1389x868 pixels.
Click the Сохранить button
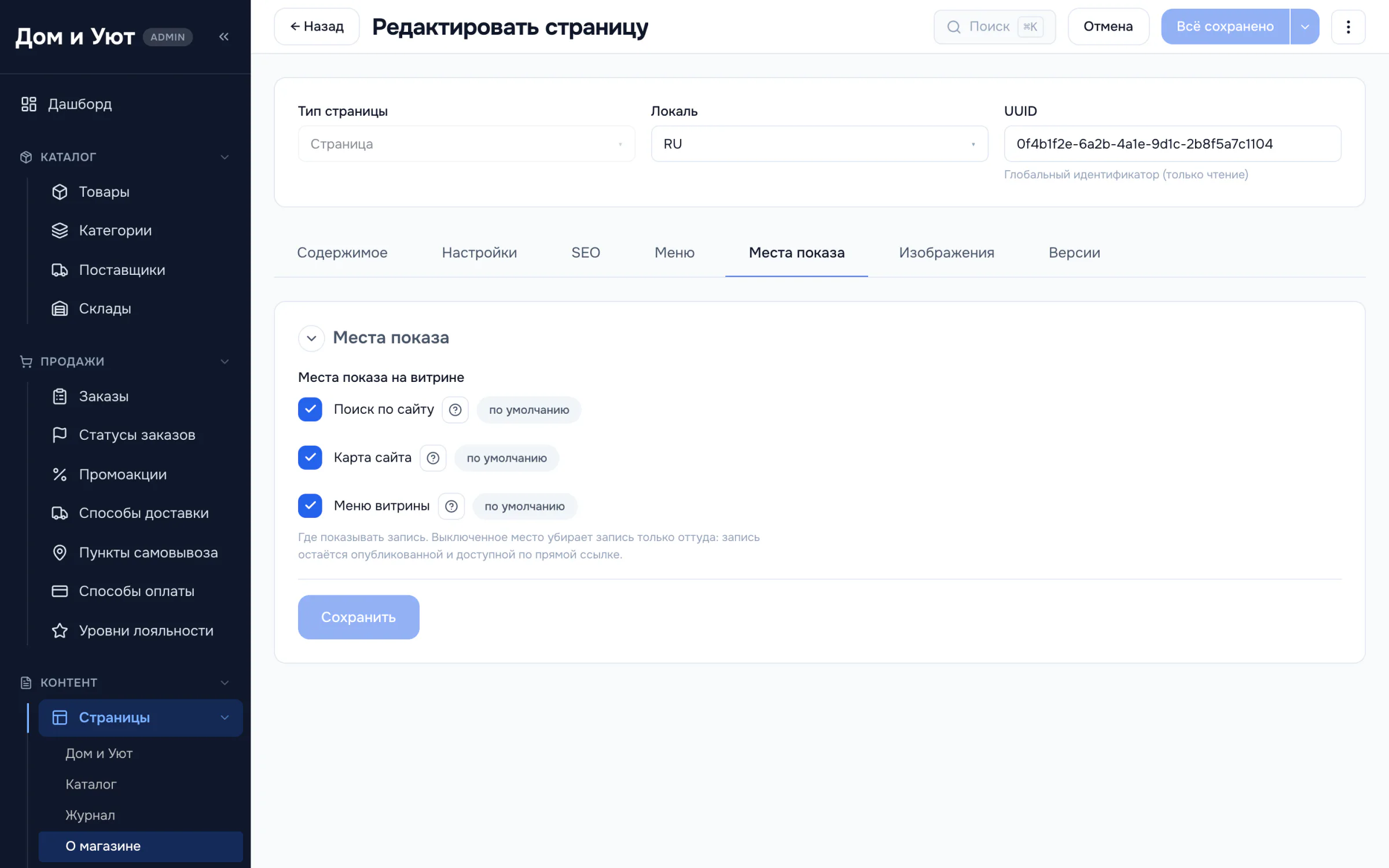[358, 617]
